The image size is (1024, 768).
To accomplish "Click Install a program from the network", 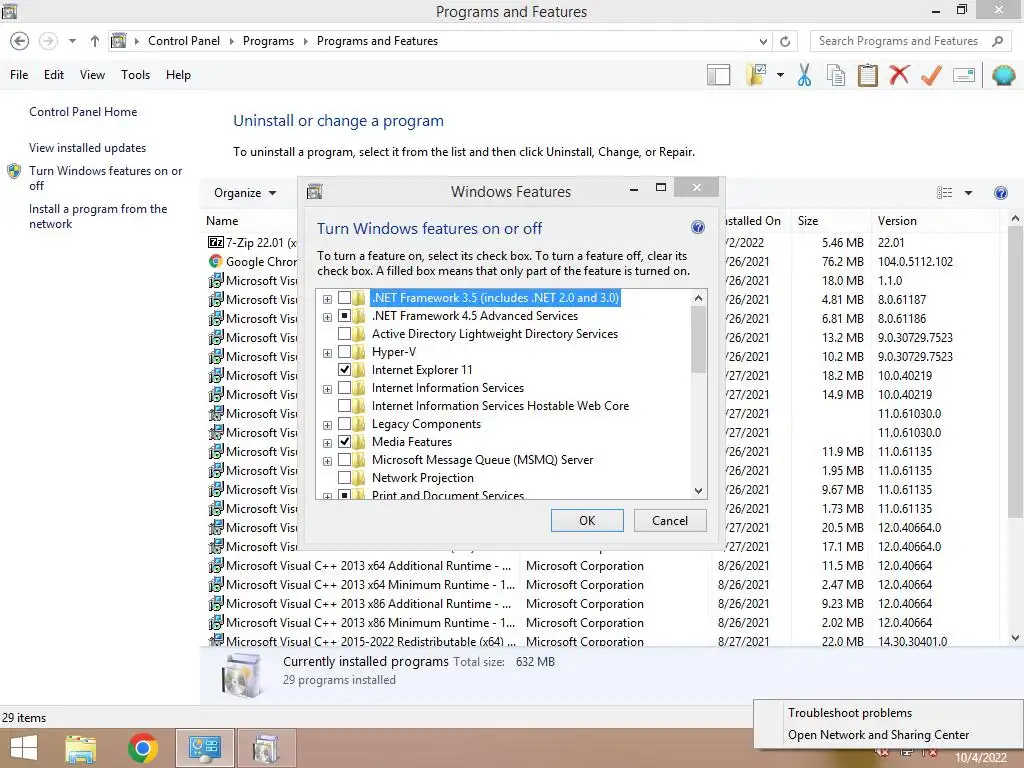I will [98, 216].
